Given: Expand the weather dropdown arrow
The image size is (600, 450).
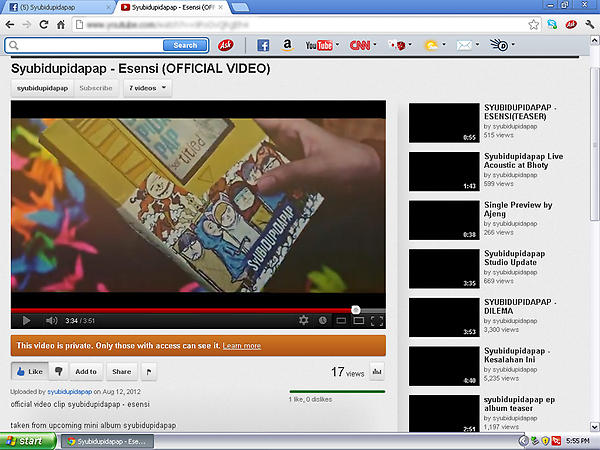Looking at the screenshot, I should [443, 44].
